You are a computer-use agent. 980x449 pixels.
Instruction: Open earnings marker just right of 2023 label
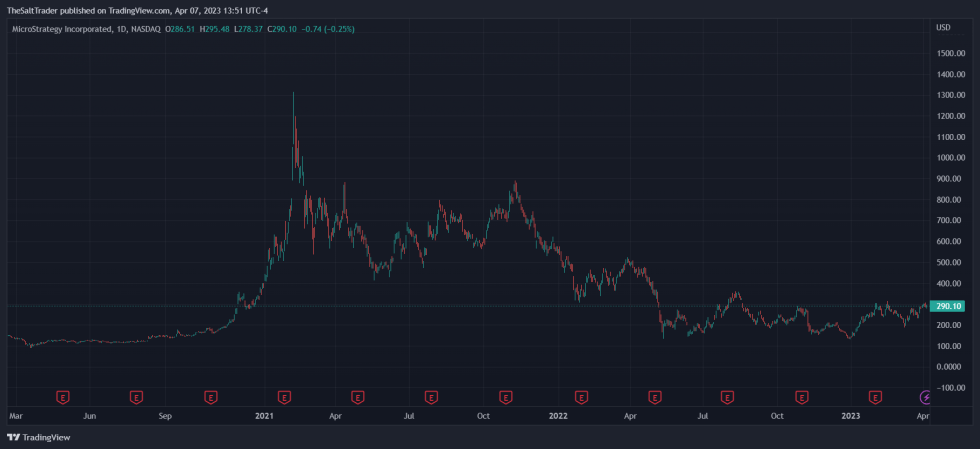(x=876, y=397)
